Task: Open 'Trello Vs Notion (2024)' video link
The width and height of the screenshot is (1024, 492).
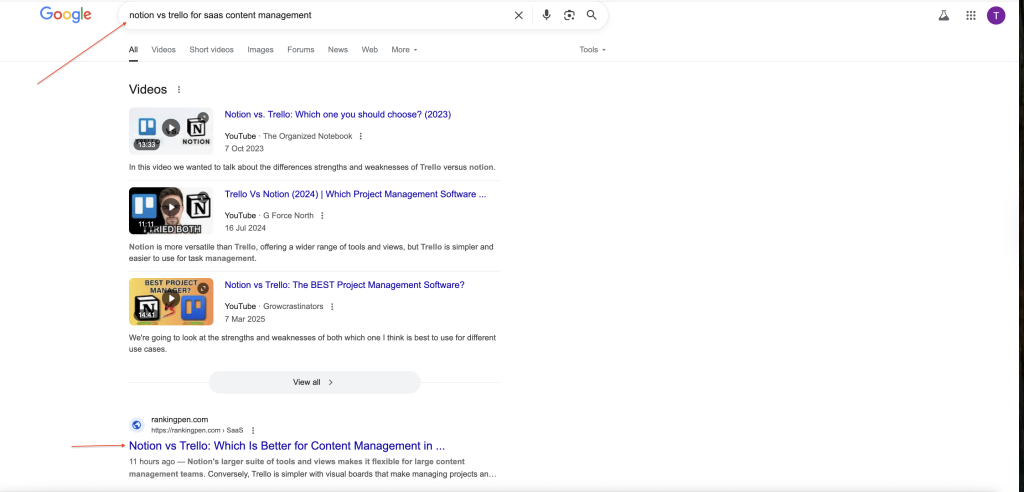Action: 355,194
